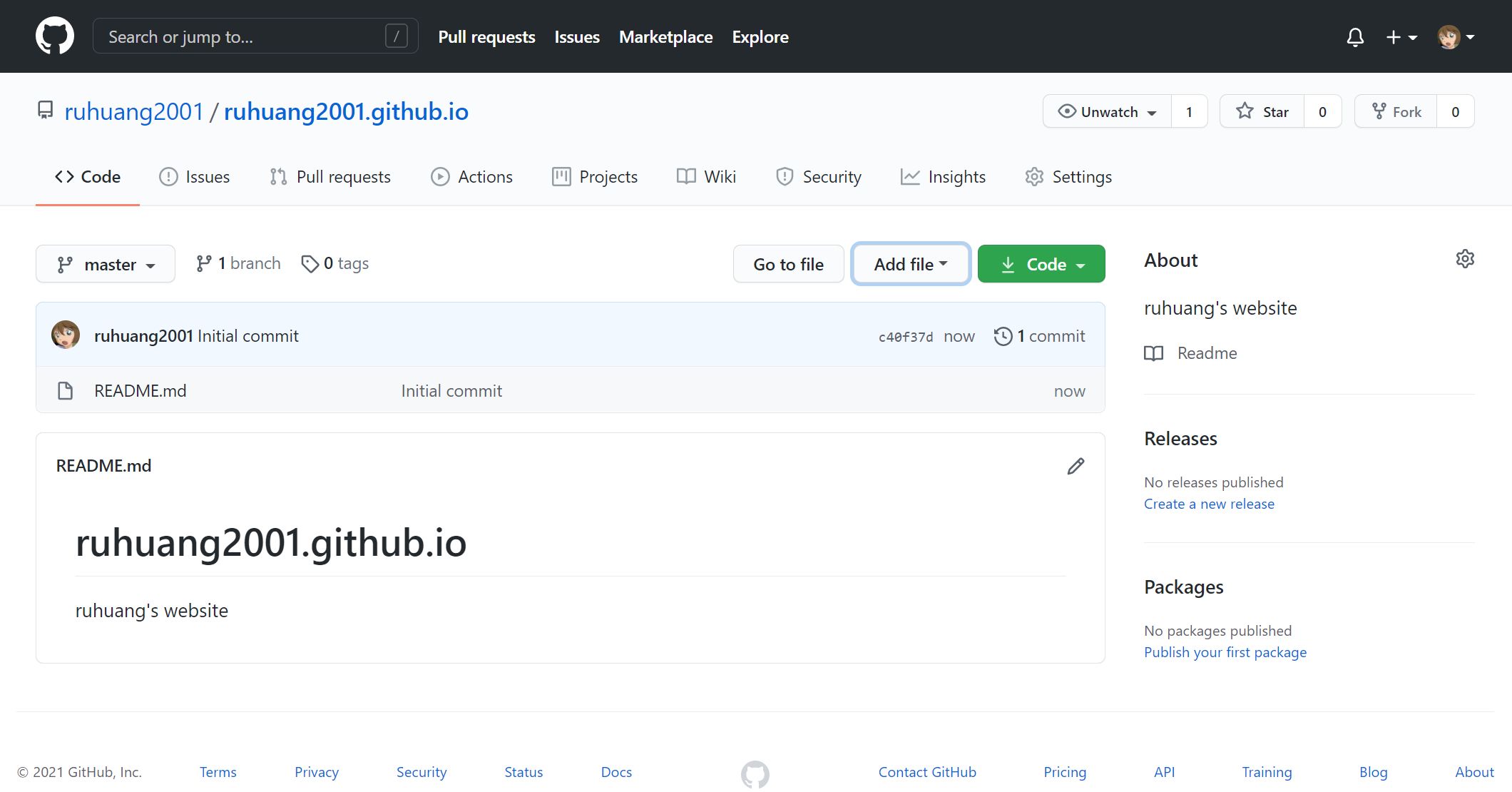This screenshot has height=792, width=1512.
Task: Open the user avatar account menu
Action: [x=1456, y=37]
